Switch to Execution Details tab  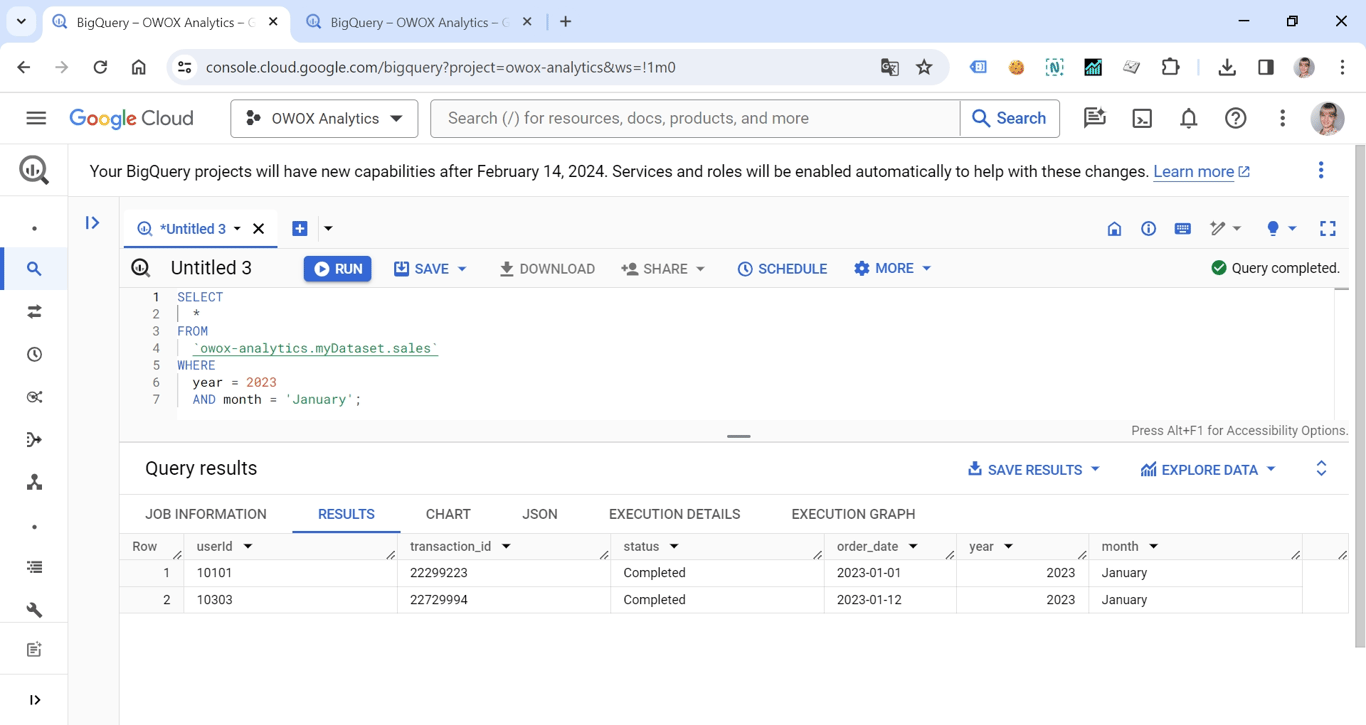coord(674,514)
